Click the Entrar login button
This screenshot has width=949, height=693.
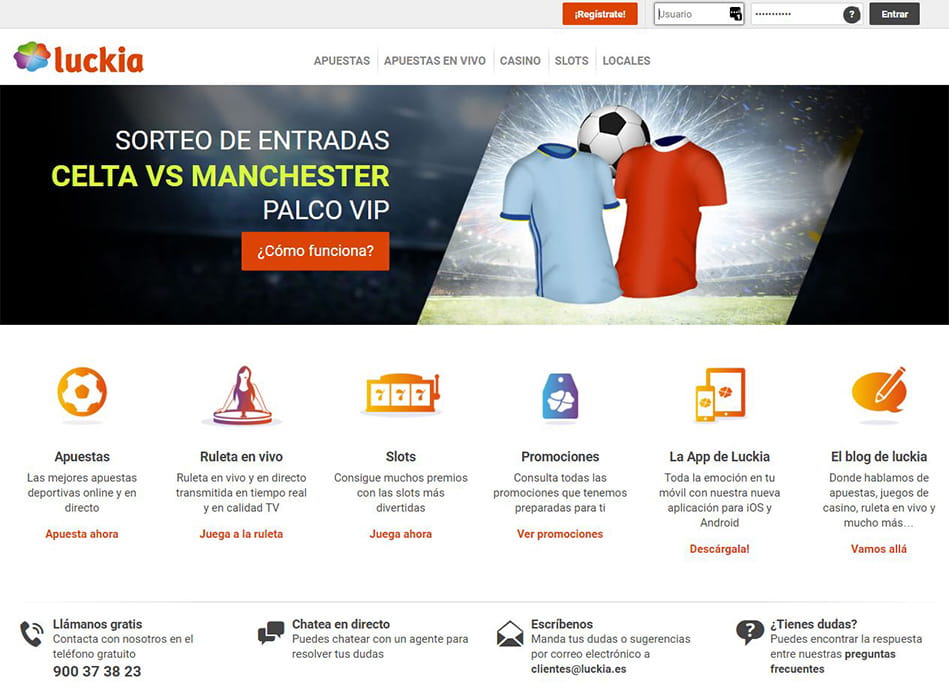click(x=895, y=14)
